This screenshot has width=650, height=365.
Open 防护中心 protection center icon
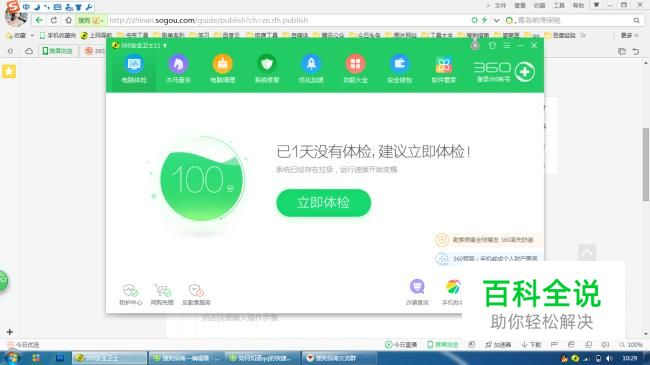[x=131, y=294]
